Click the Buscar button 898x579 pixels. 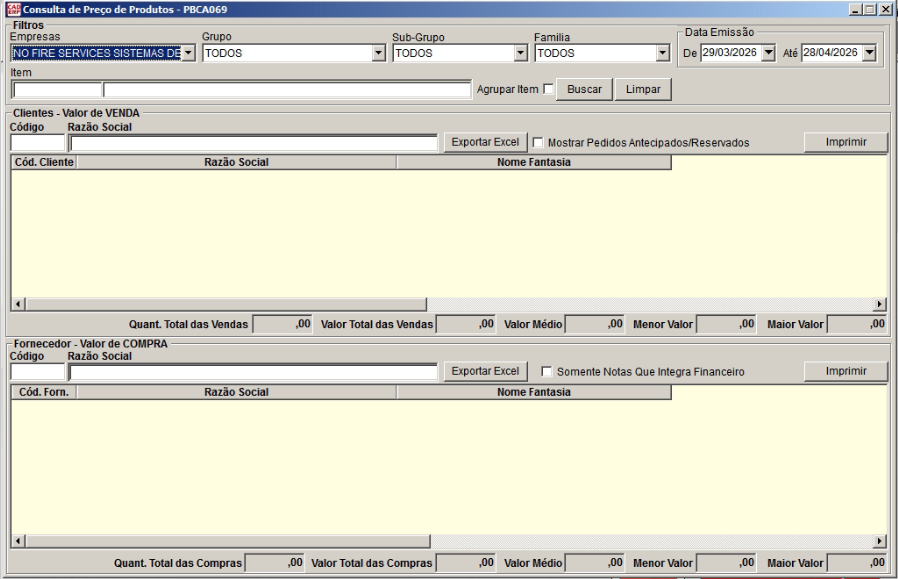(x=584, y=89)
